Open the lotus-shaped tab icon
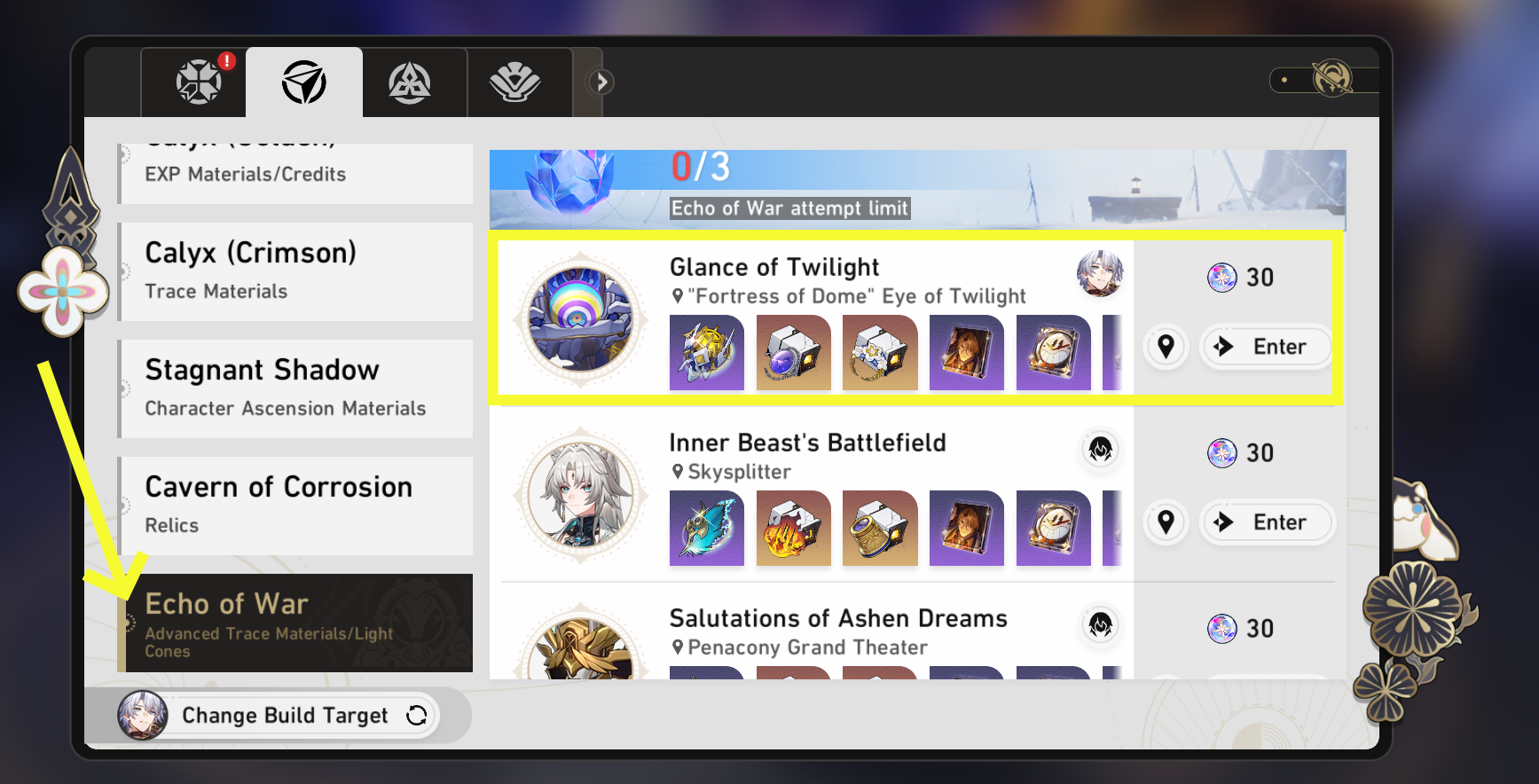Viewport: 1539px width, 784px height. pos(515,82)
